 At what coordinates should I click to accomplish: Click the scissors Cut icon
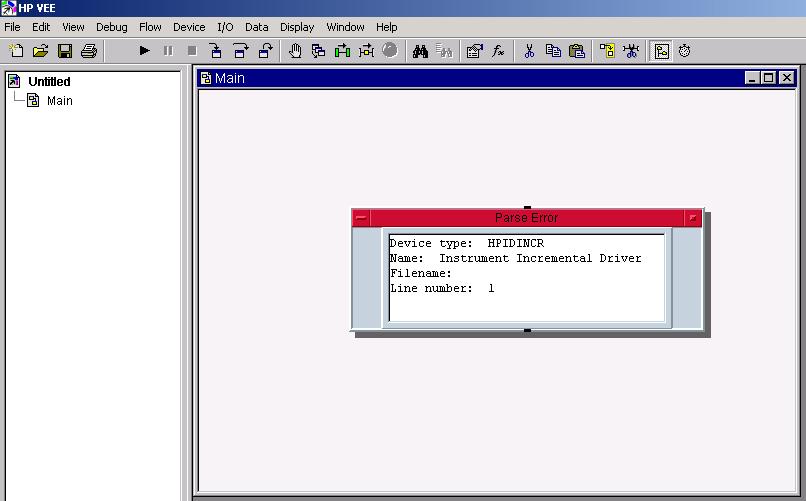click(529, 51)
